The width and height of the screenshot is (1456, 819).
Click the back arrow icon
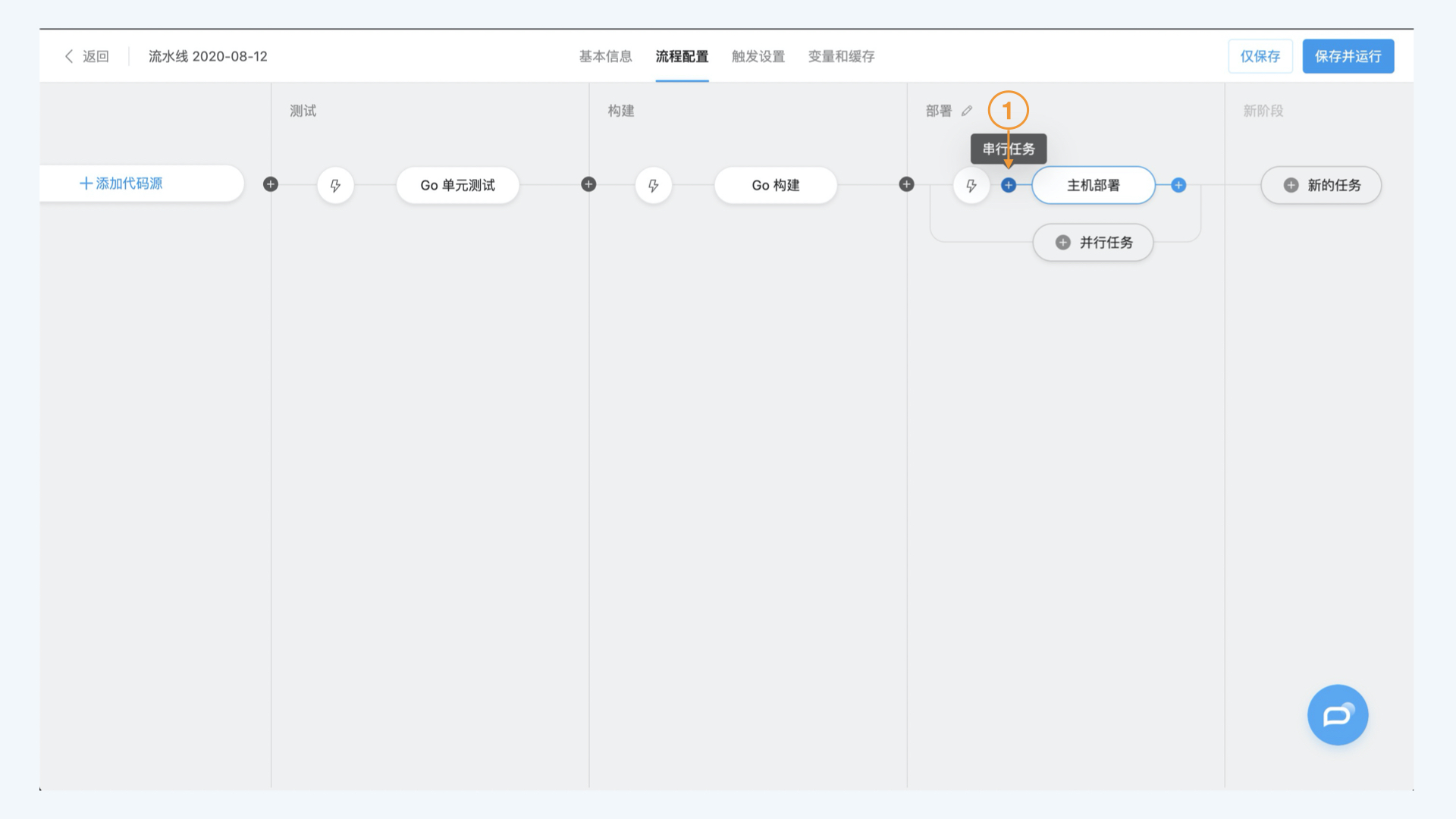[x=69, y=56]
